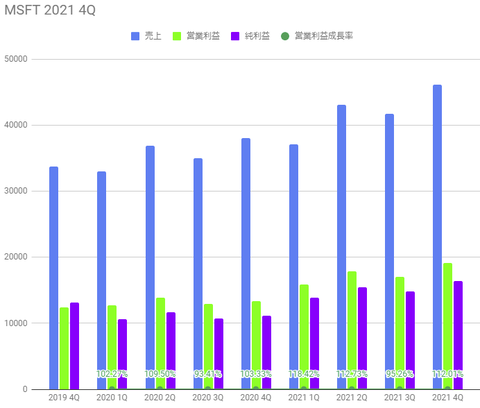Select the blue 売上 bar for 2020 1Q

[102, 280]
